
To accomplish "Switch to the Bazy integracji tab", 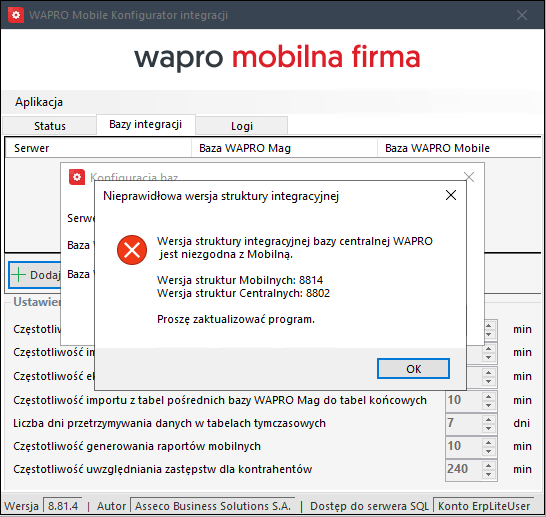I will 146,124.
